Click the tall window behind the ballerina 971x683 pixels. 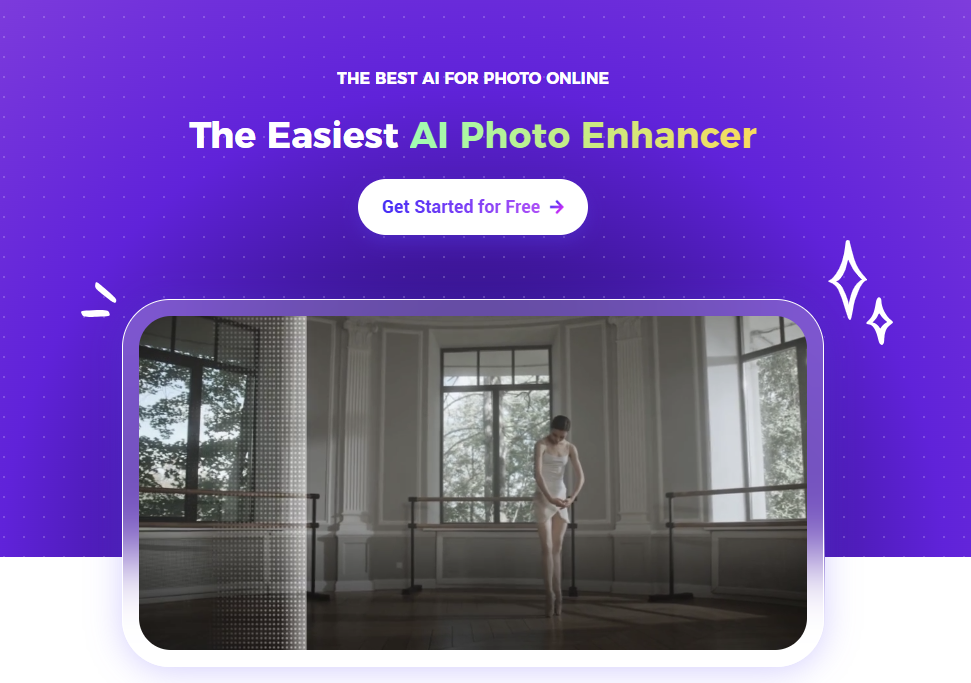pyautogui.click(x=495, y=433)
